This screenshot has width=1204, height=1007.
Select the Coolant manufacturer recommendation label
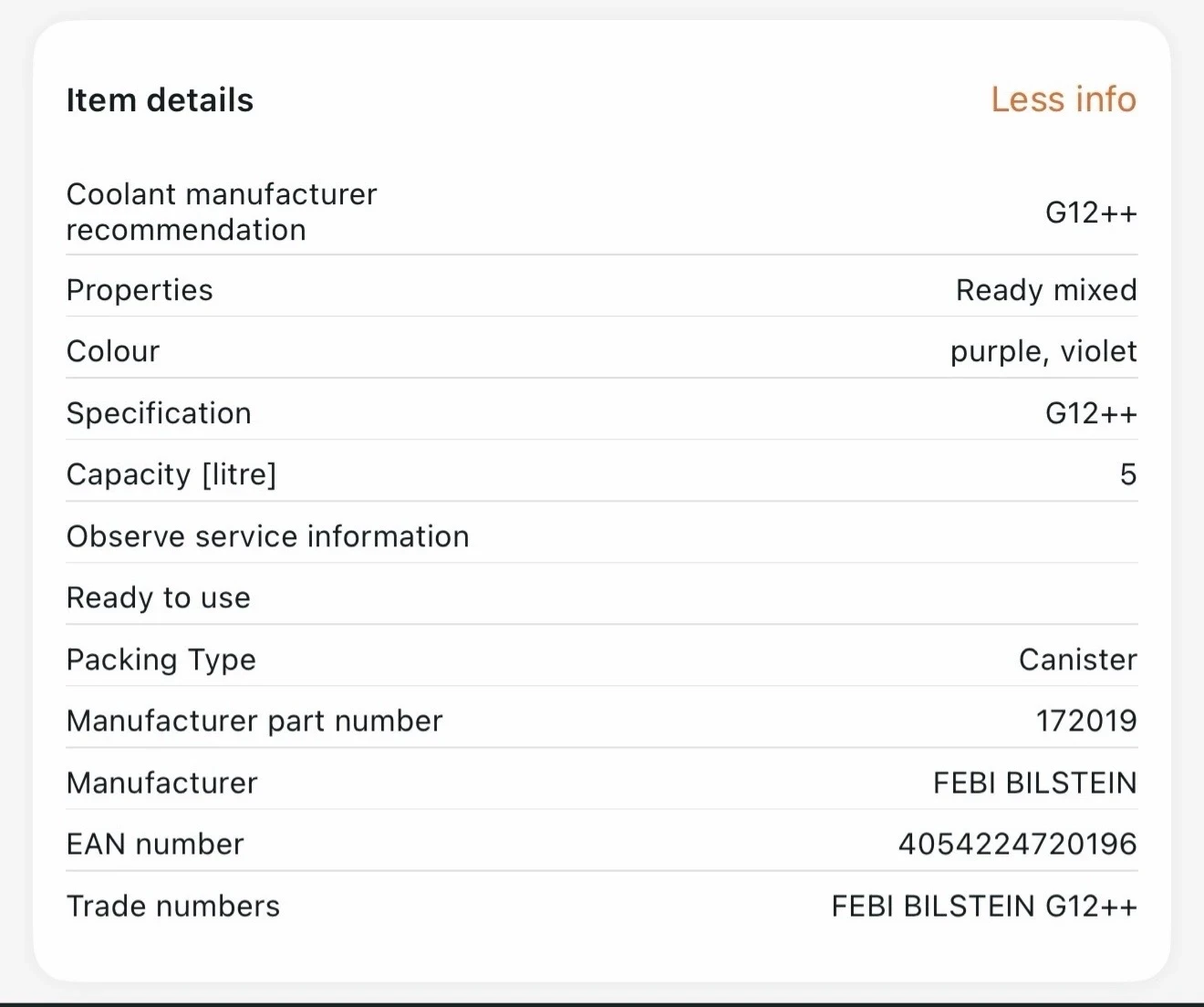(222, 212)
